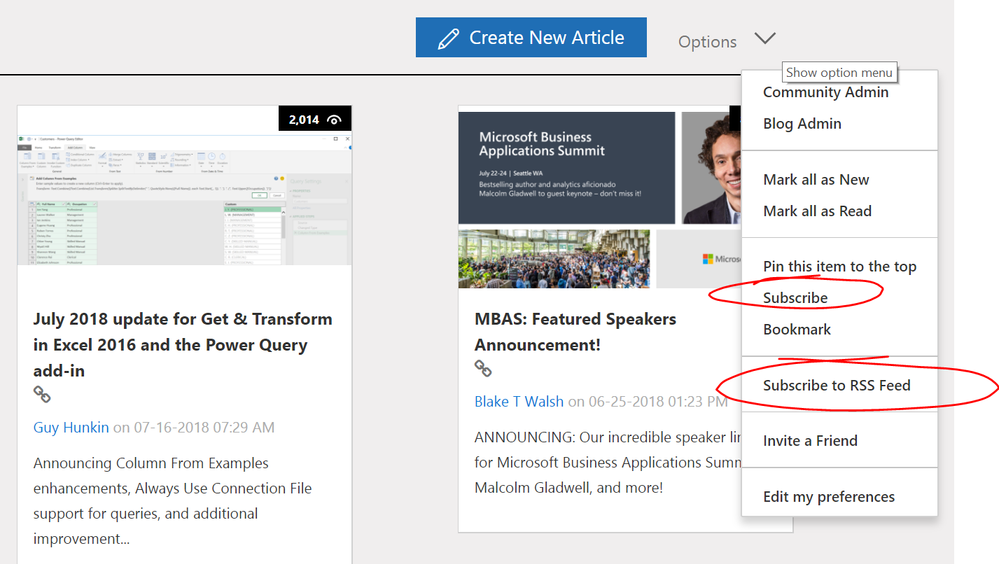
Task: Choose Blog Admin in the menu
Action: (x=802, y=124)
